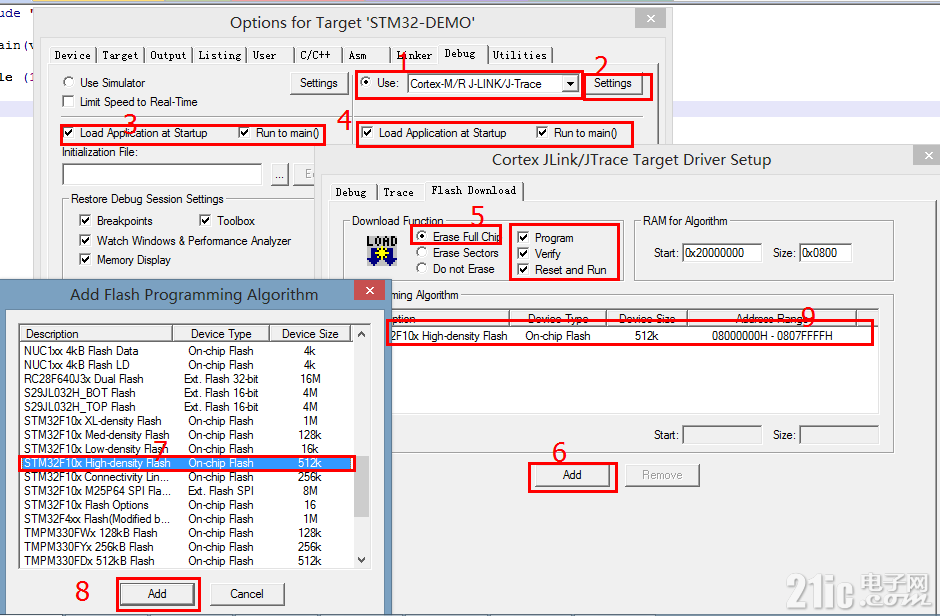940x616 pixels.
Task: Select STM32F10x XL-density Flash row
Action: coord(186,421)
